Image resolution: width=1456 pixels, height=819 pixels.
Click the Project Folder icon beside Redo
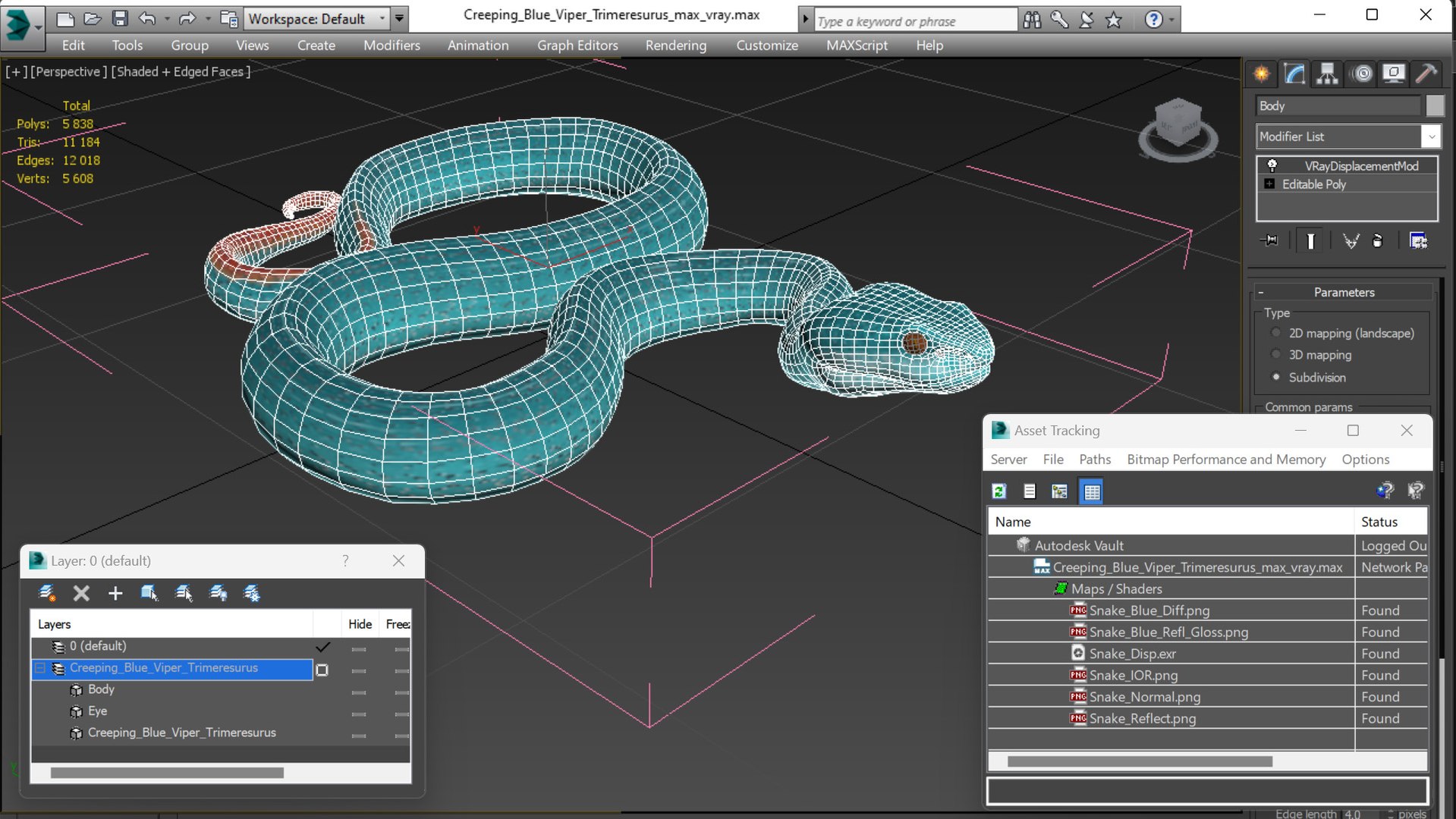(x=228, y=18)
